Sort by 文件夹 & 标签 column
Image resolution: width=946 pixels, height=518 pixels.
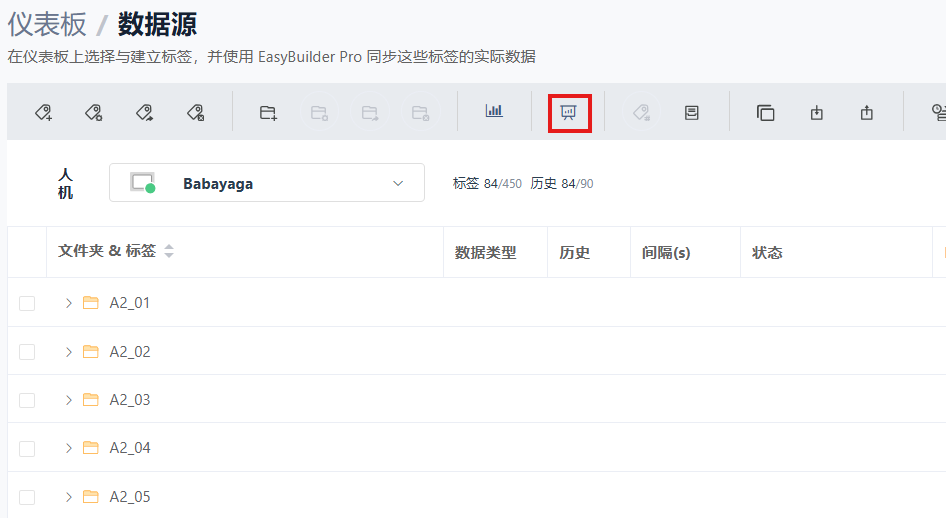[169, 252]
